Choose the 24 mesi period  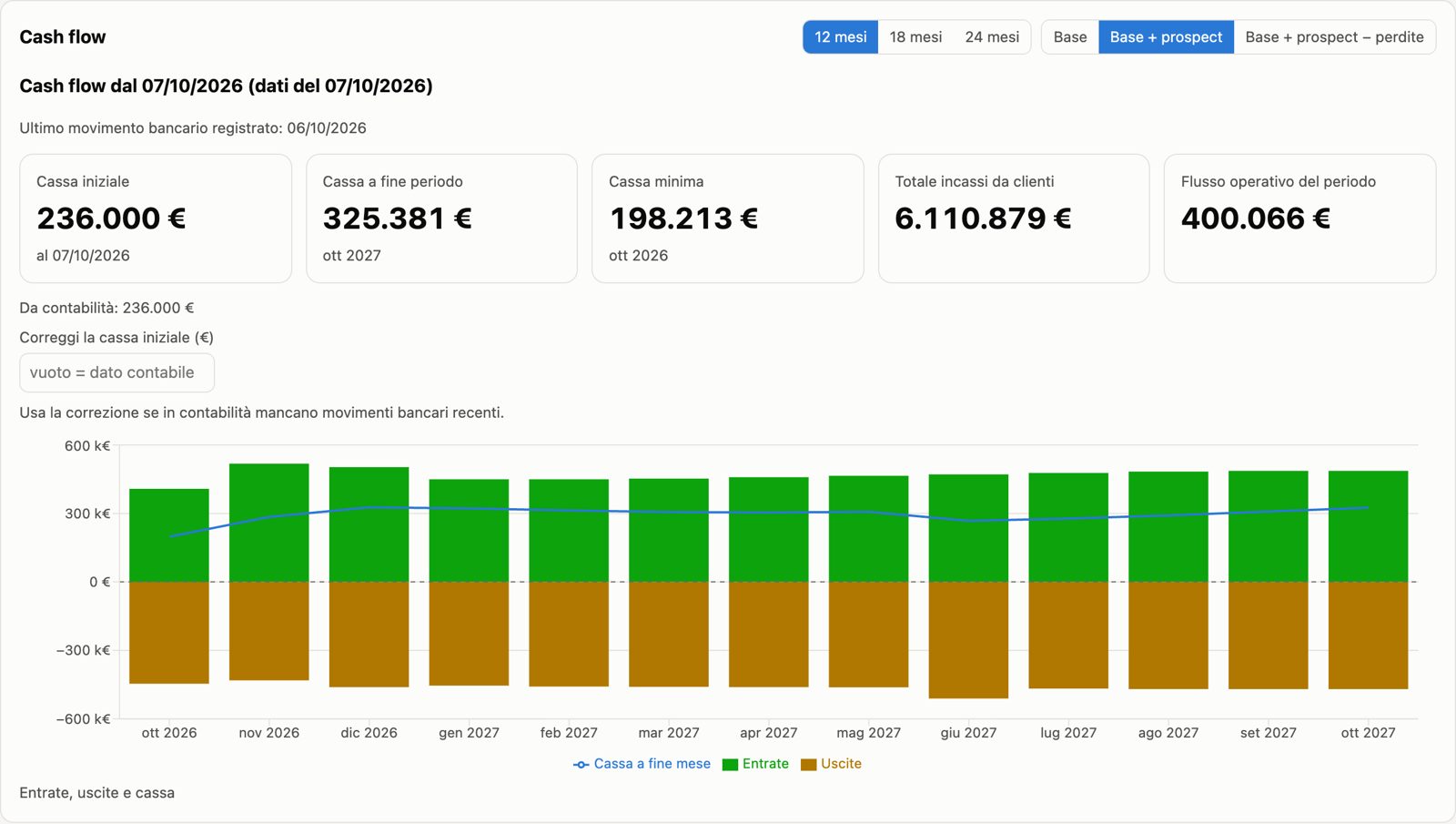[992, 37]
